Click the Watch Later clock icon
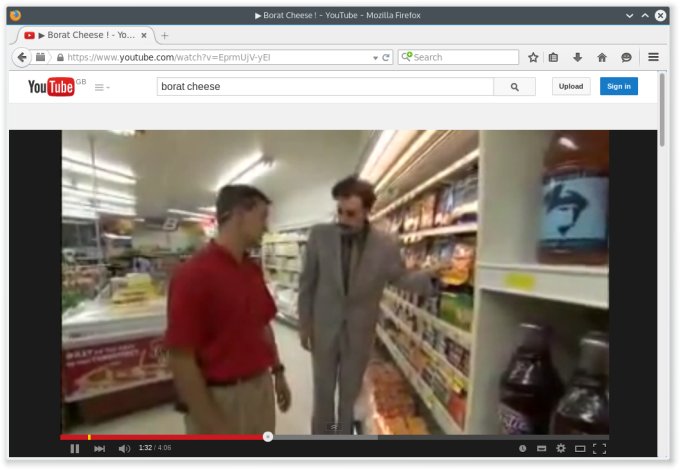Screen dimensions: 680x470 tap(523, 448)
